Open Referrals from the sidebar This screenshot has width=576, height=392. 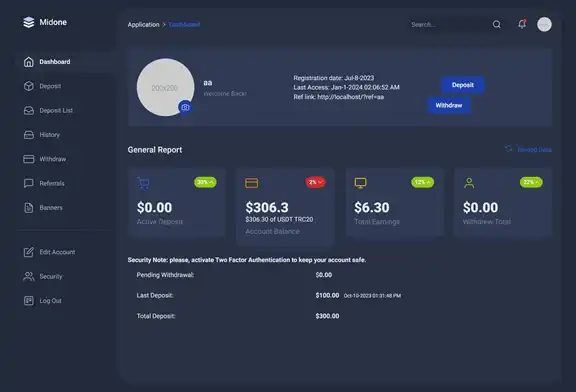(52, 183)
